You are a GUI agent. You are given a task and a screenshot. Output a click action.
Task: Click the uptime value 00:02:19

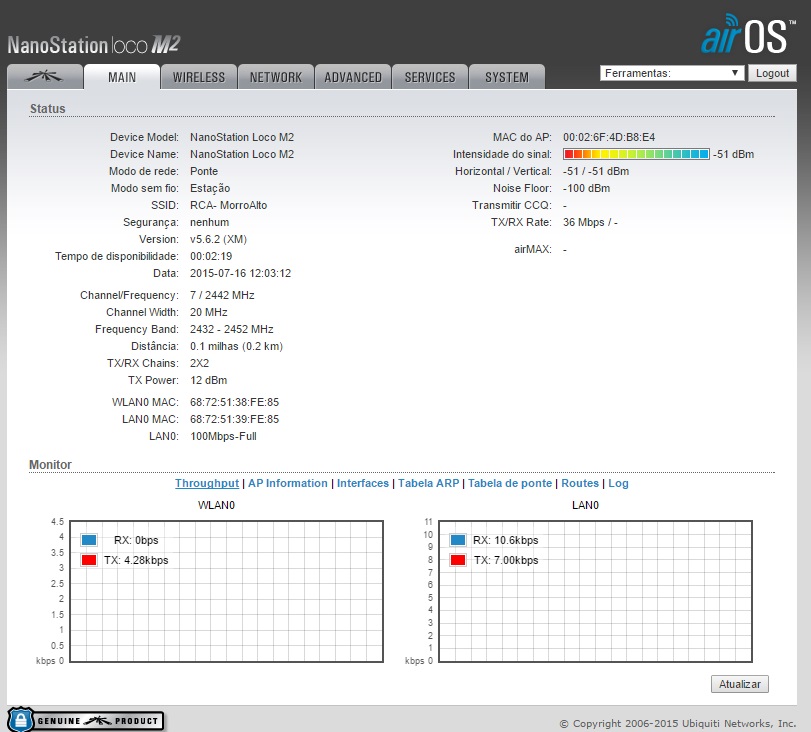pos(211,256)
